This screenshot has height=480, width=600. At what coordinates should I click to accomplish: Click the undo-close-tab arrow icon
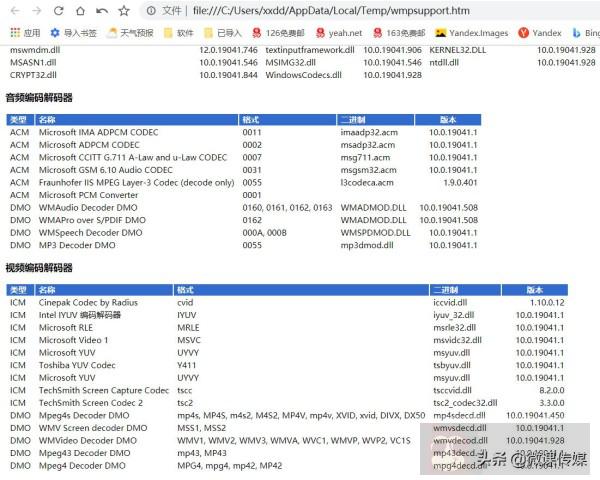[102, 11]
